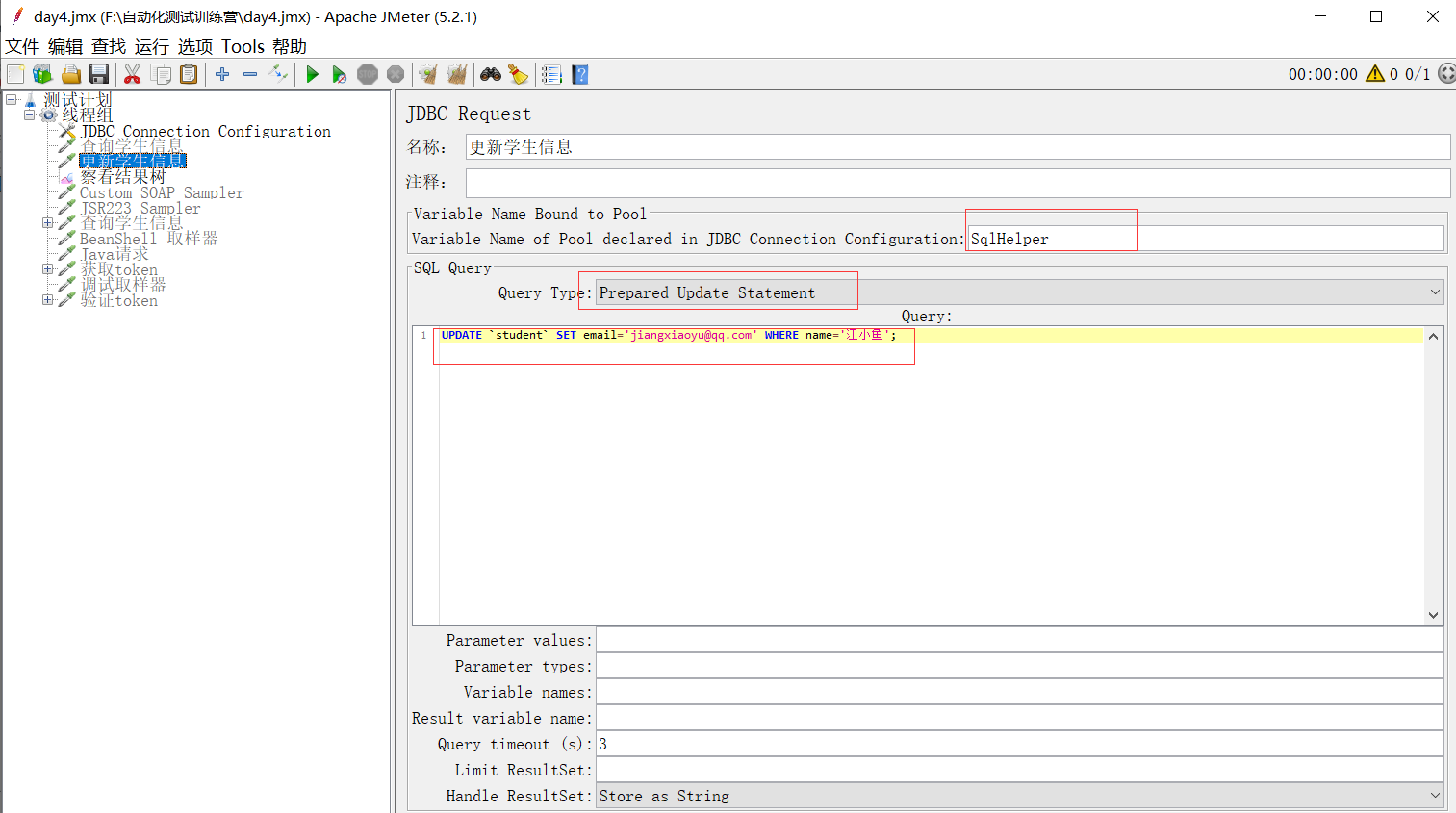
Task: Reset search with the yellow broom icon
Action: [519, 74]
